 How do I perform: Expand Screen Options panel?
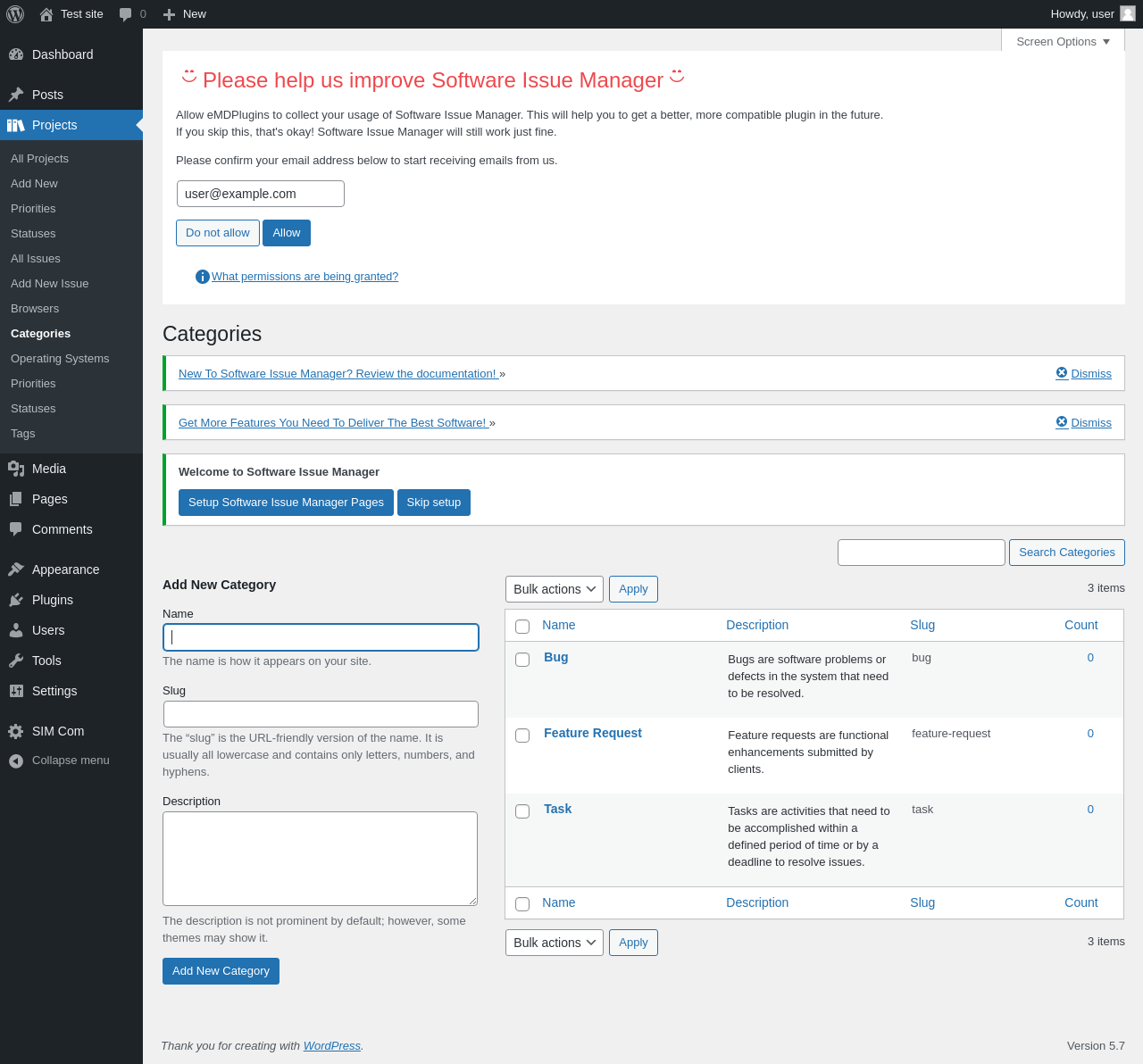(1063, 42)
